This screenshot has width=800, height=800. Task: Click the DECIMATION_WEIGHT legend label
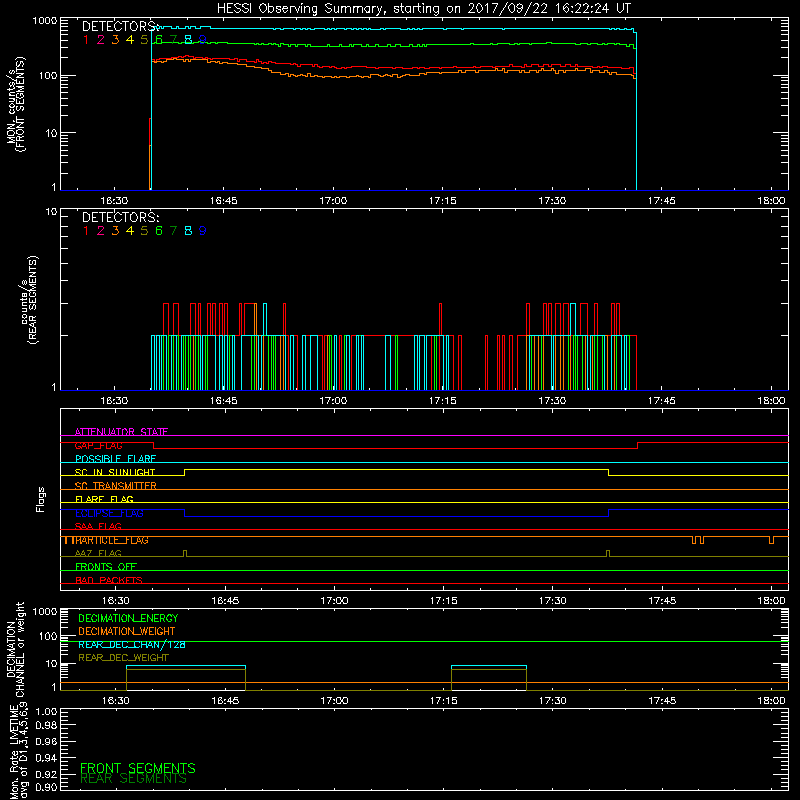[127, 632]
